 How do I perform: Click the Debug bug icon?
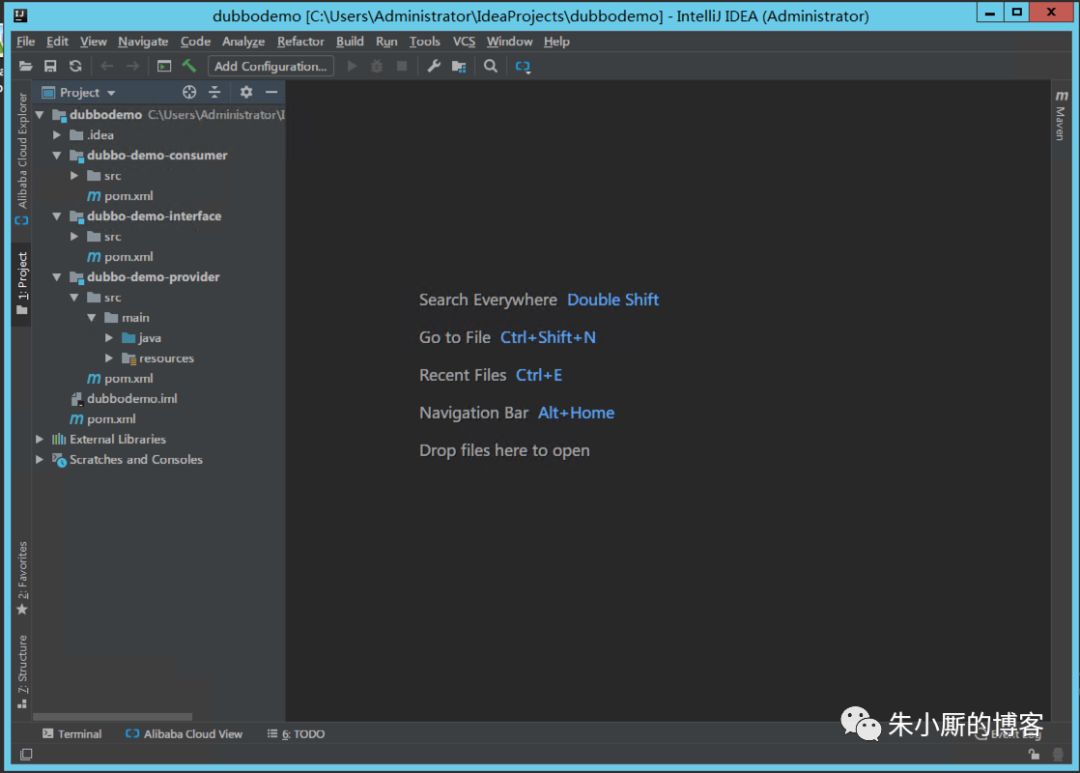pos(377,66)
